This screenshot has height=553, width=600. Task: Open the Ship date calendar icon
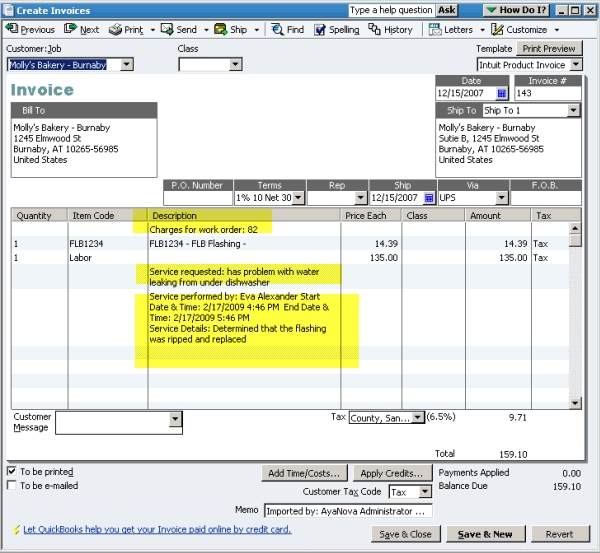[x=429, y=198]
